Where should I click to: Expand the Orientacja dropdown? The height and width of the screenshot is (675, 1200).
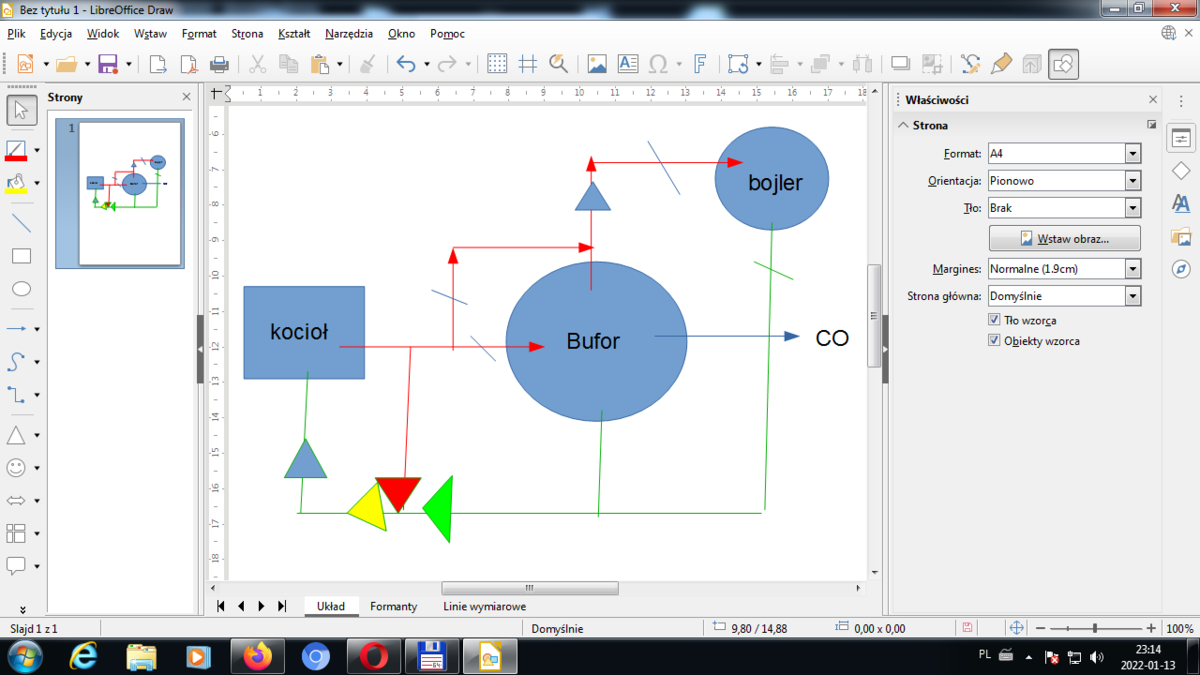click(1132, 181)
